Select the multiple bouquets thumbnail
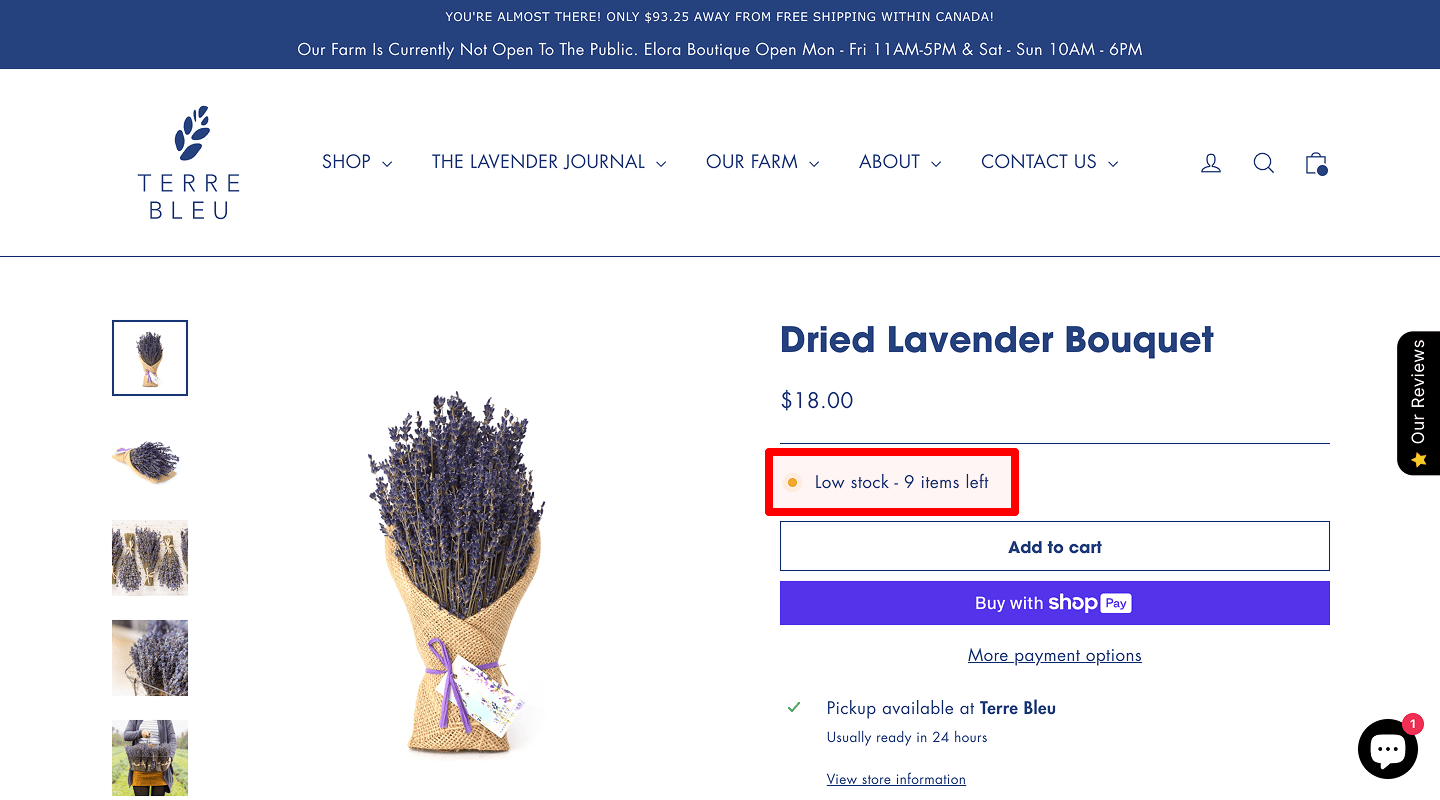1440x800 pixels. (x=150, y=558)
